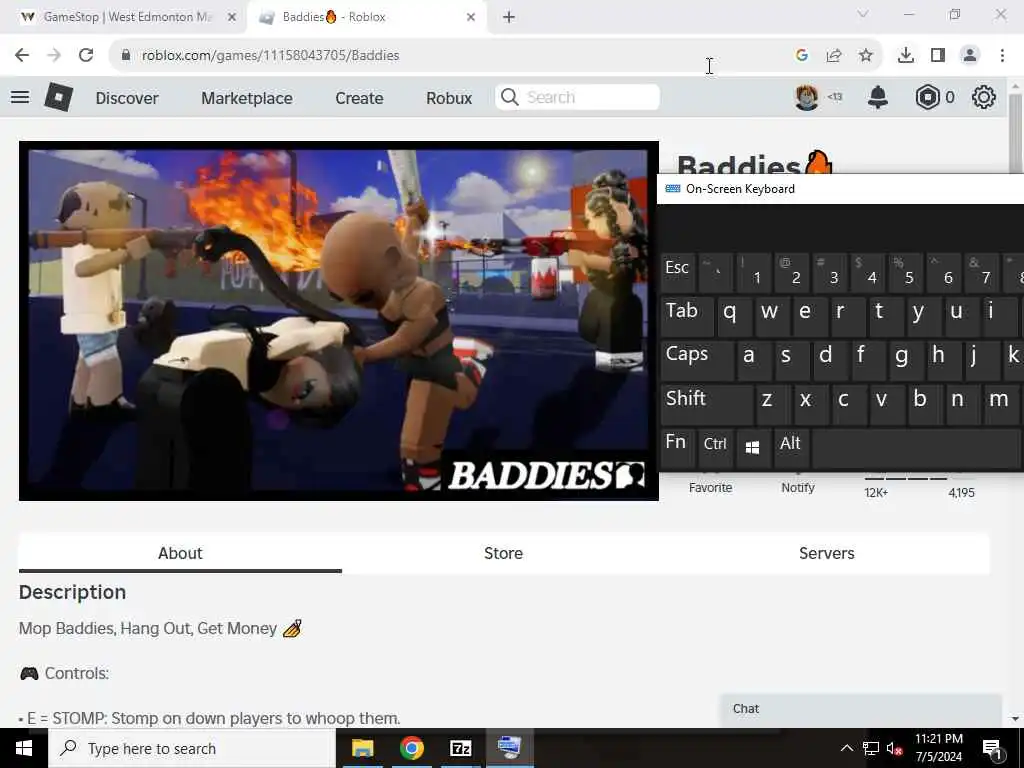This screenshot has height=768, width=1024.
Task: Open a new browser tab
Action: (509, 17)
